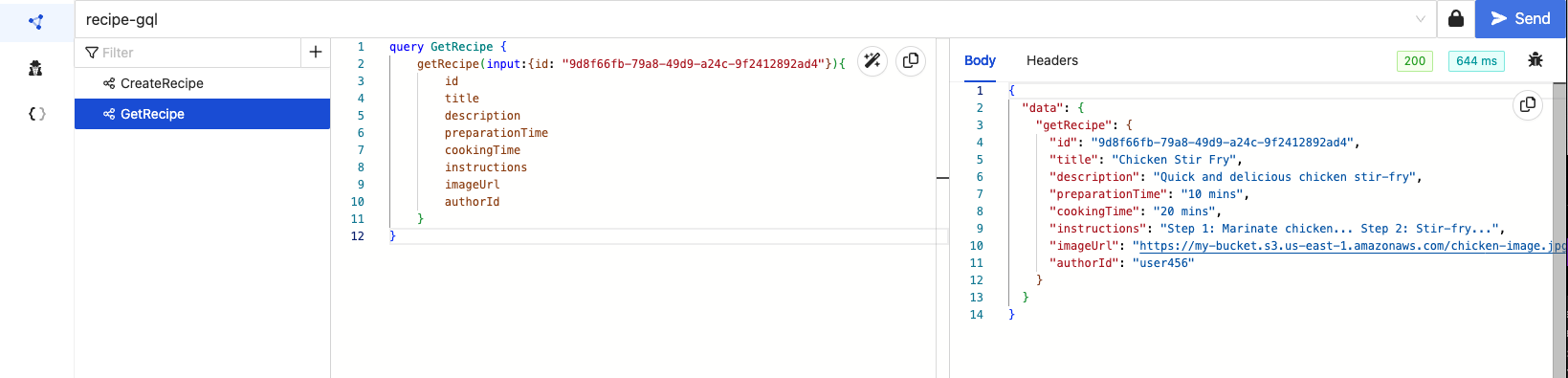Copy the query with copy icon
This screenshot has height=378, width=1568.
pos(911,61)
